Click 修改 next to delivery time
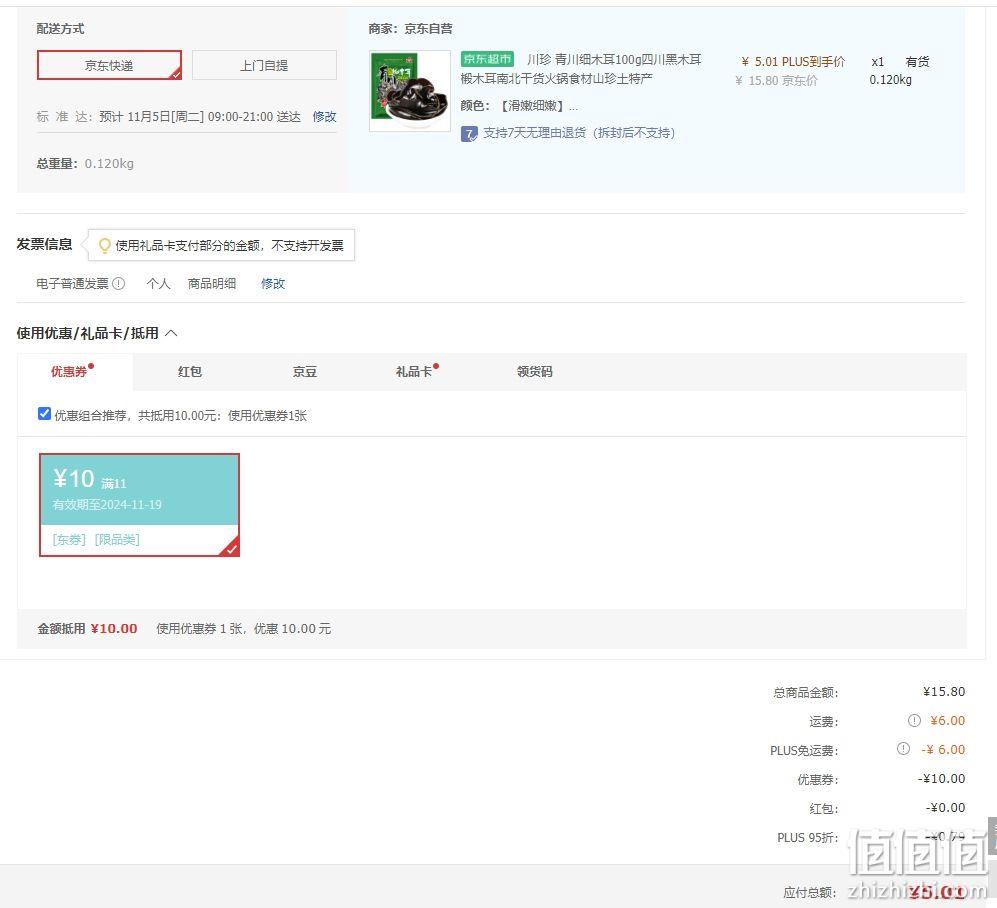This screenshot has height=908, width=997. (x=324, y=116)
